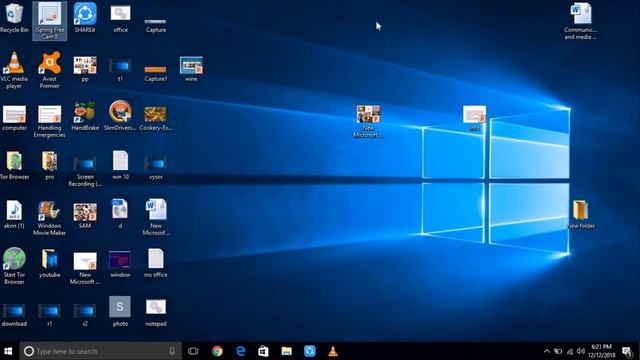Select the Capture image file
Image resolution: width=640 pixels, height=360 pixels.
(x=156, y=25)
